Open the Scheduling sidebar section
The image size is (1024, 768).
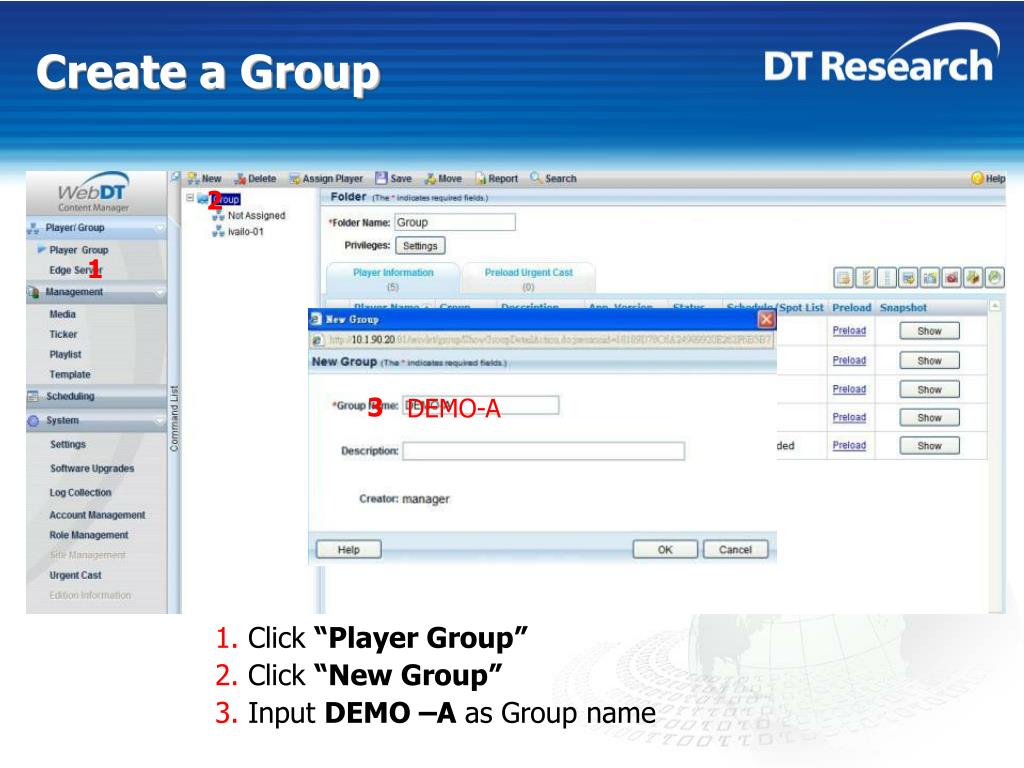[97, 396]
